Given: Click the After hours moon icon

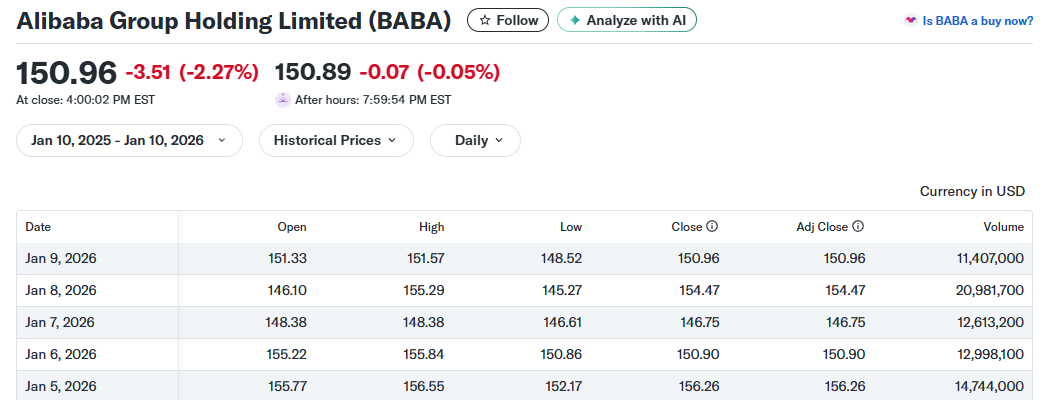Looking at the screenshot, I should pyautogui.click(x=283, y=99).
